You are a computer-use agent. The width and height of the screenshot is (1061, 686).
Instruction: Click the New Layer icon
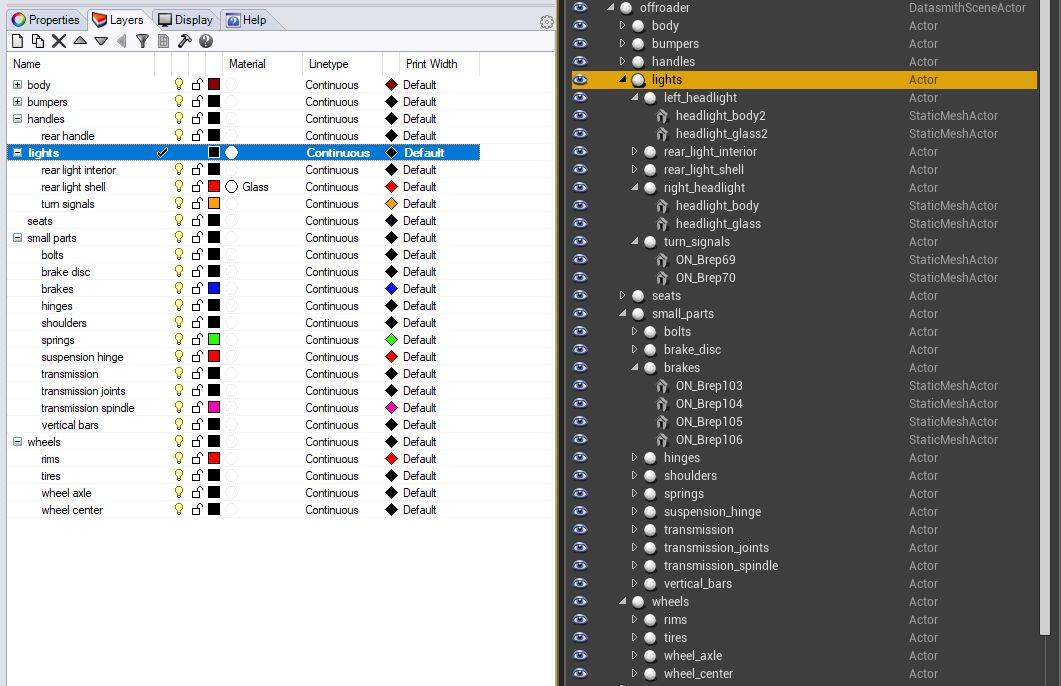pyautogui.click(x=17, y=41)
